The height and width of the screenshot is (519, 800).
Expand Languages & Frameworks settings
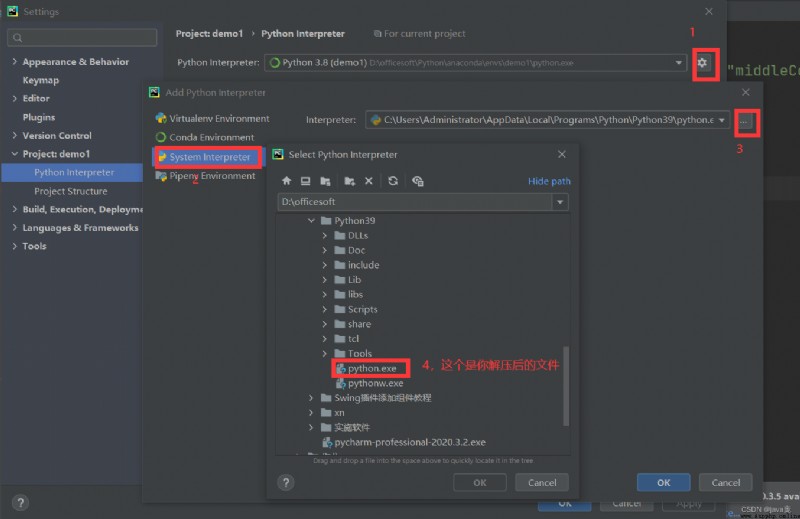pyautogui.click(x=14, y=228)
